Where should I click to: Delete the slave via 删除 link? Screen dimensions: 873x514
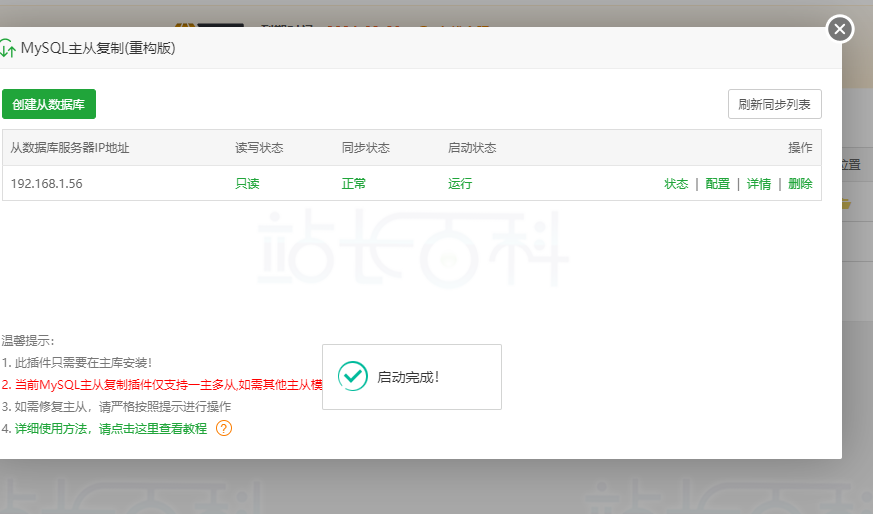[x=800, y=184]
